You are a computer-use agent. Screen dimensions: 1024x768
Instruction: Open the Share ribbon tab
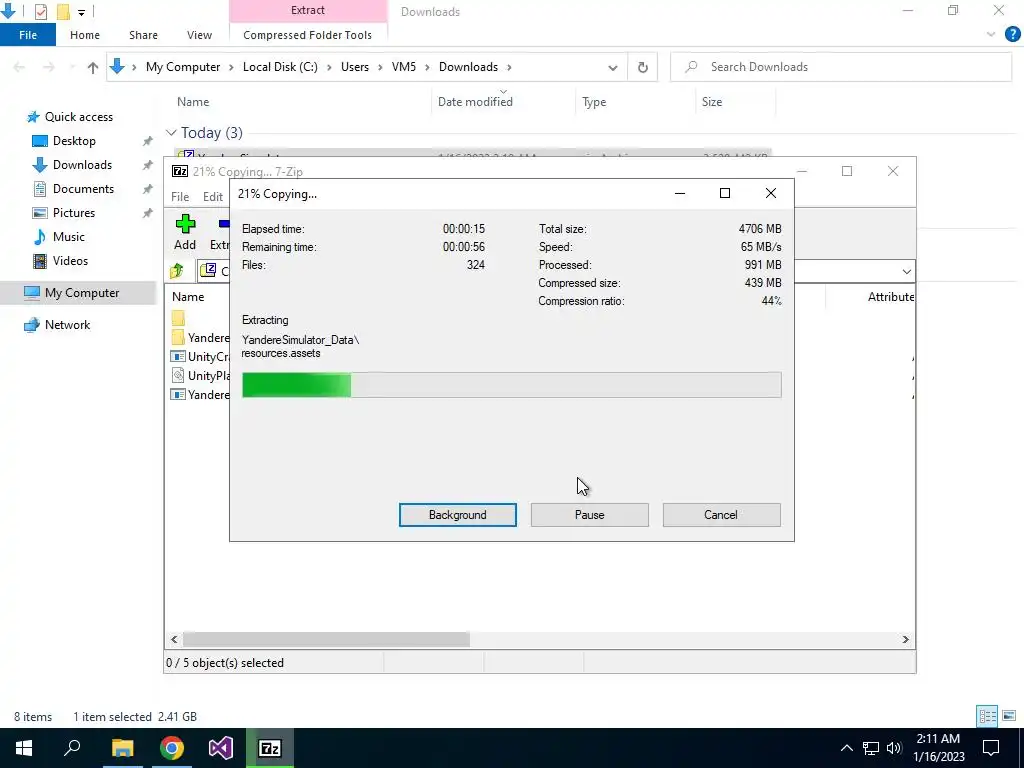pos(143,35)
